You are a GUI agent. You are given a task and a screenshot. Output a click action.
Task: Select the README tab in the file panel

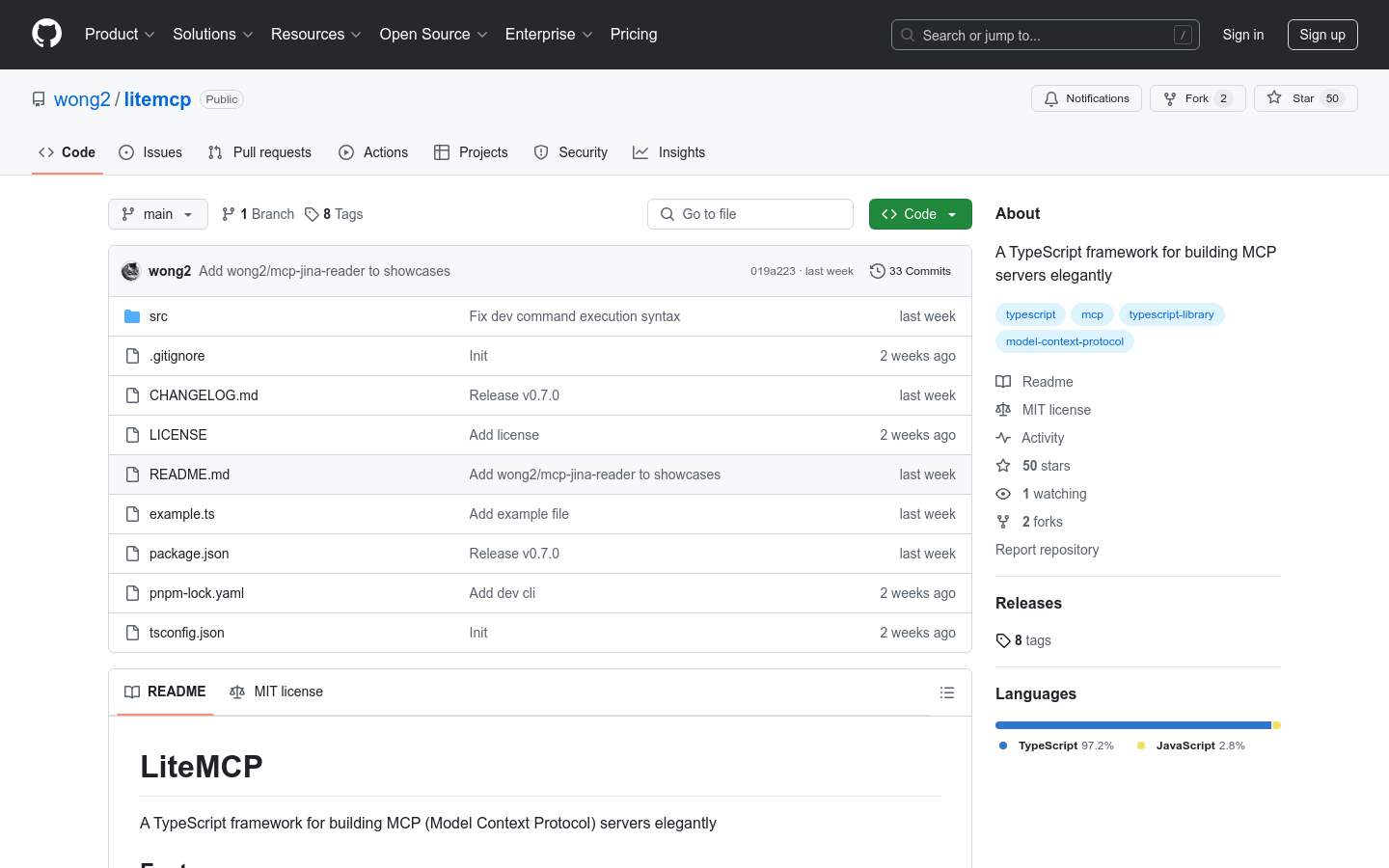click(x=165, y=692)
